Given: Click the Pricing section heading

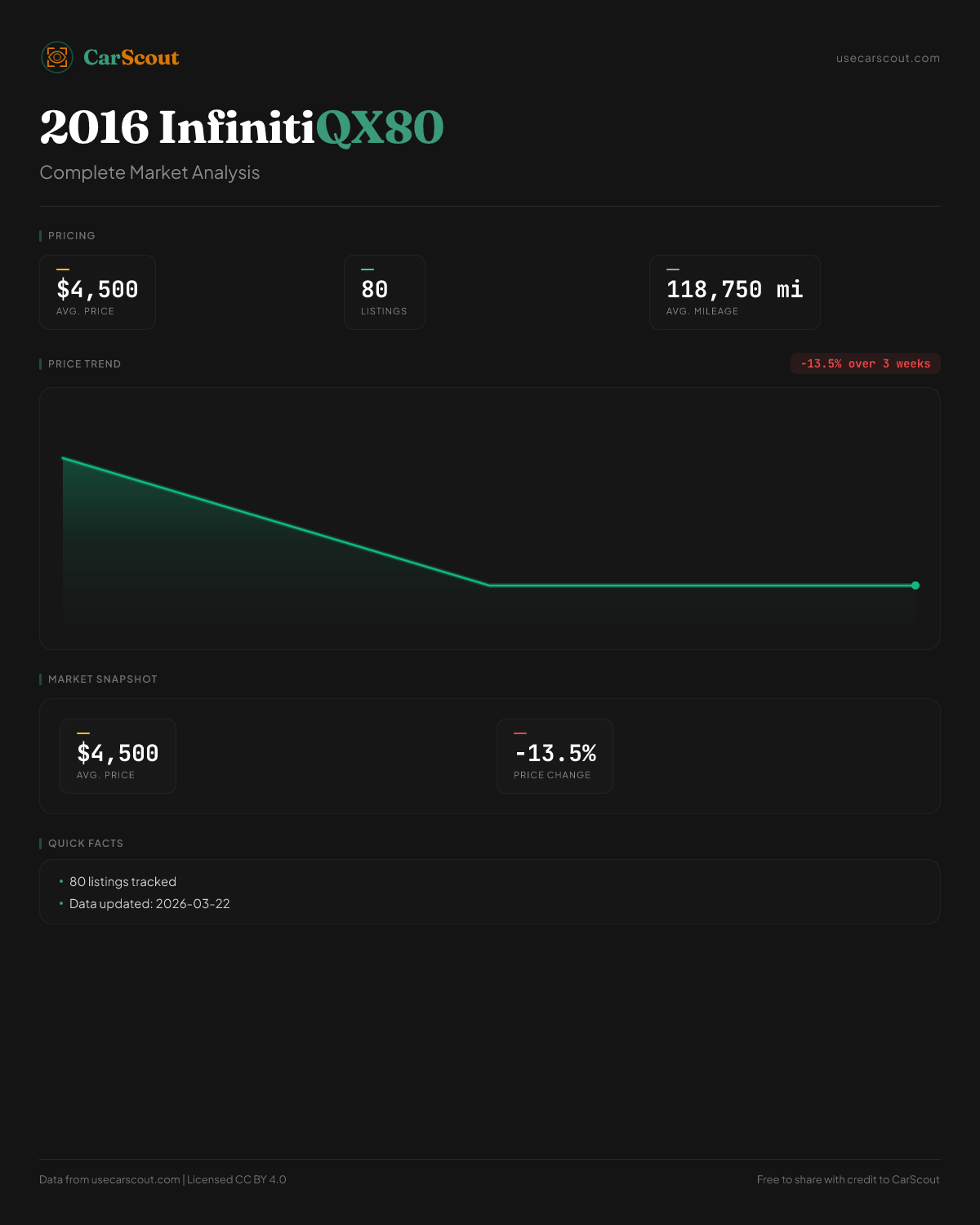Looking at the screenshot, I should coord(72,236).
